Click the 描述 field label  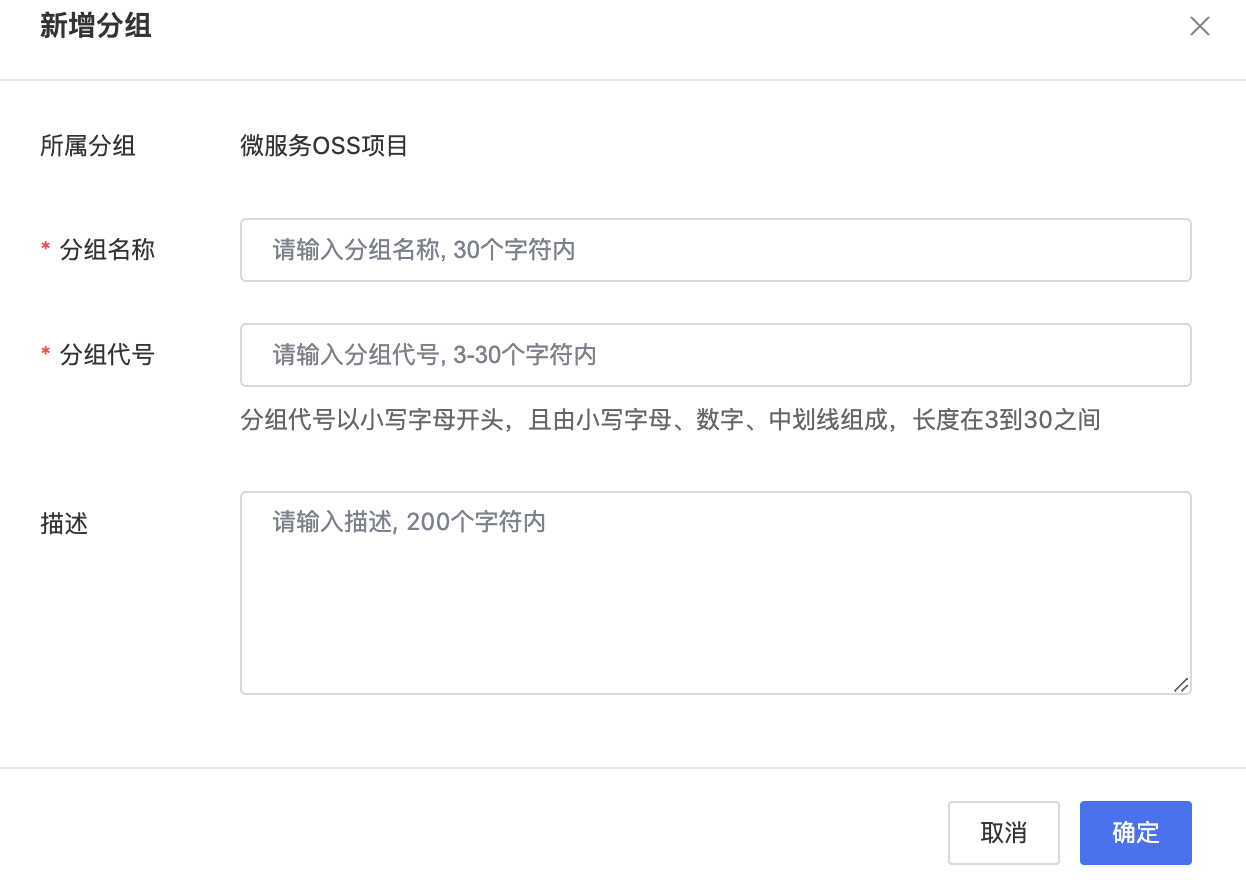pos(64,524)
